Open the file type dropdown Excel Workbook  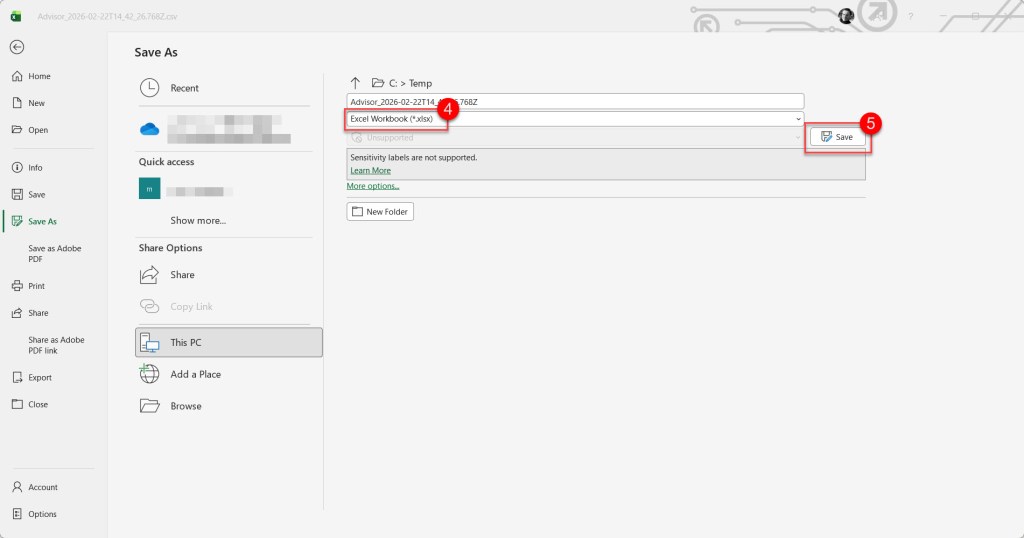tap(575, 119)
